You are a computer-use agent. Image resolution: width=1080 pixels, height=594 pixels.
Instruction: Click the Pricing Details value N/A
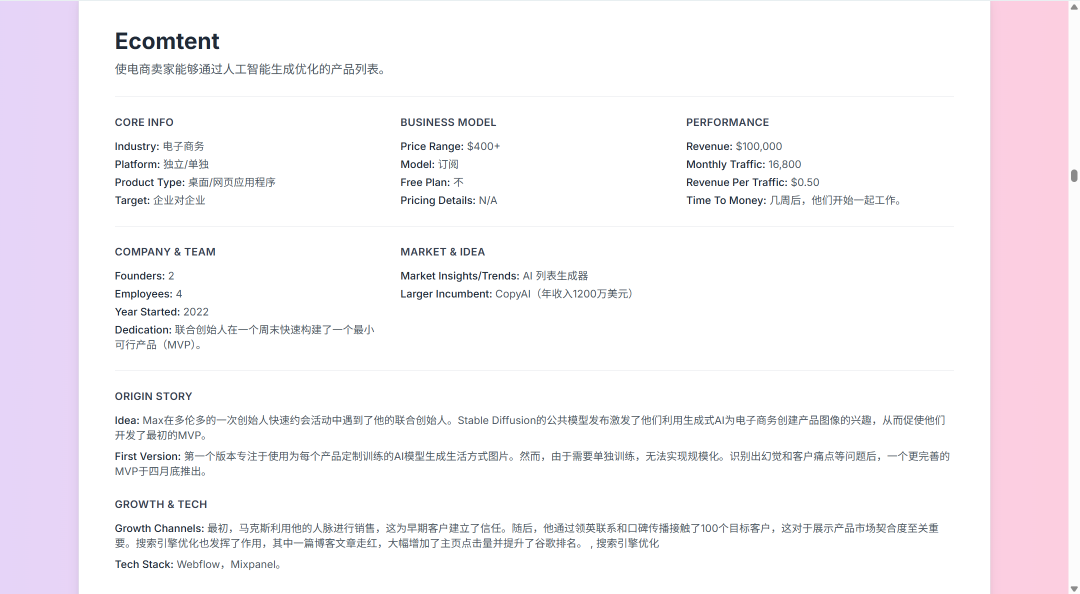tap(488, 200)
